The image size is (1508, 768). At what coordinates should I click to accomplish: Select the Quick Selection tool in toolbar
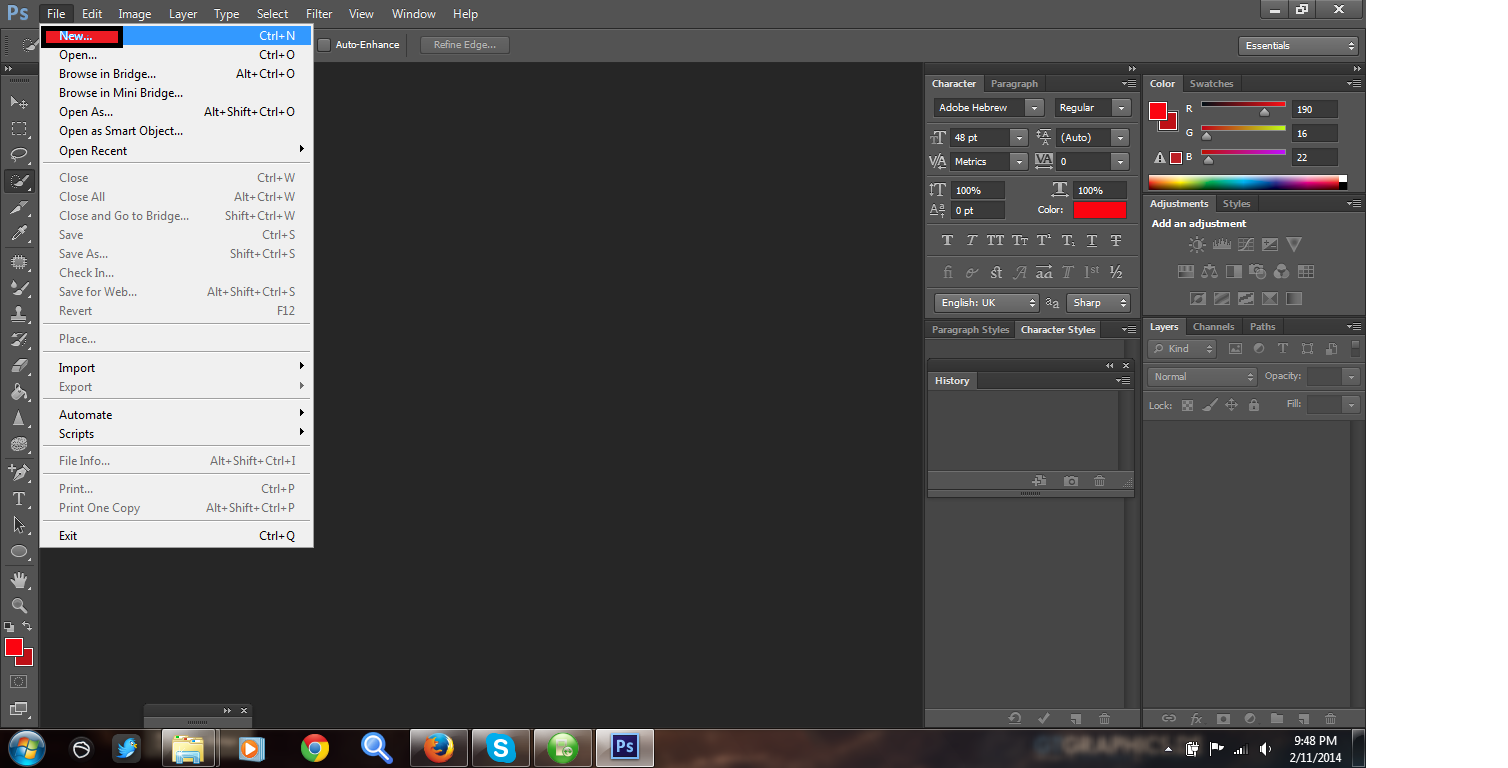point(19,182)
